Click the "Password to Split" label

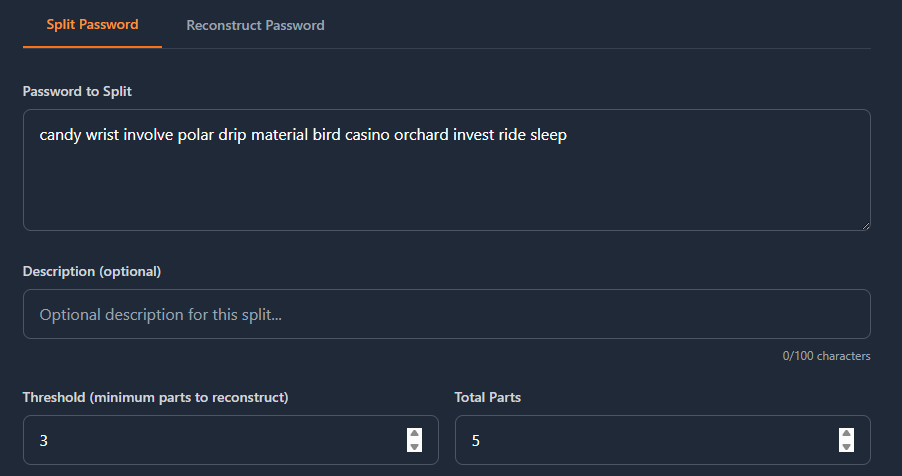pos(77,91)
